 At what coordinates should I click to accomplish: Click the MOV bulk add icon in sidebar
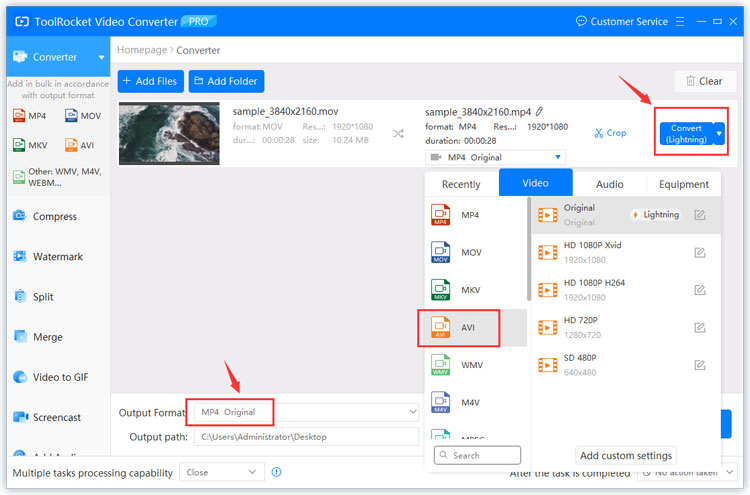(x=83, y=116)
